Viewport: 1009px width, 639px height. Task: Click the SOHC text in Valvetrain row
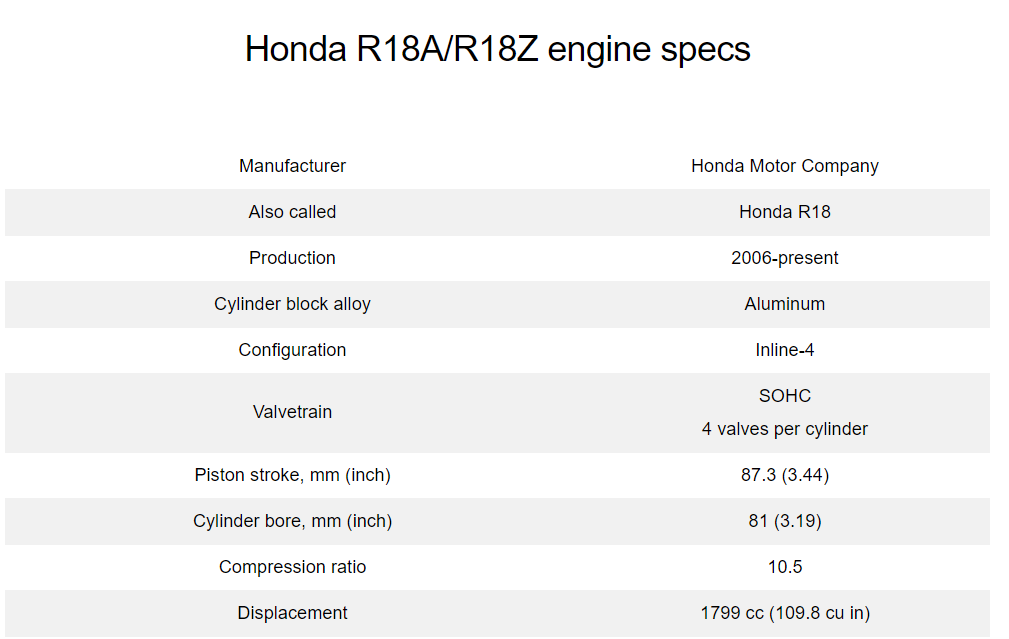pos(784,396)
